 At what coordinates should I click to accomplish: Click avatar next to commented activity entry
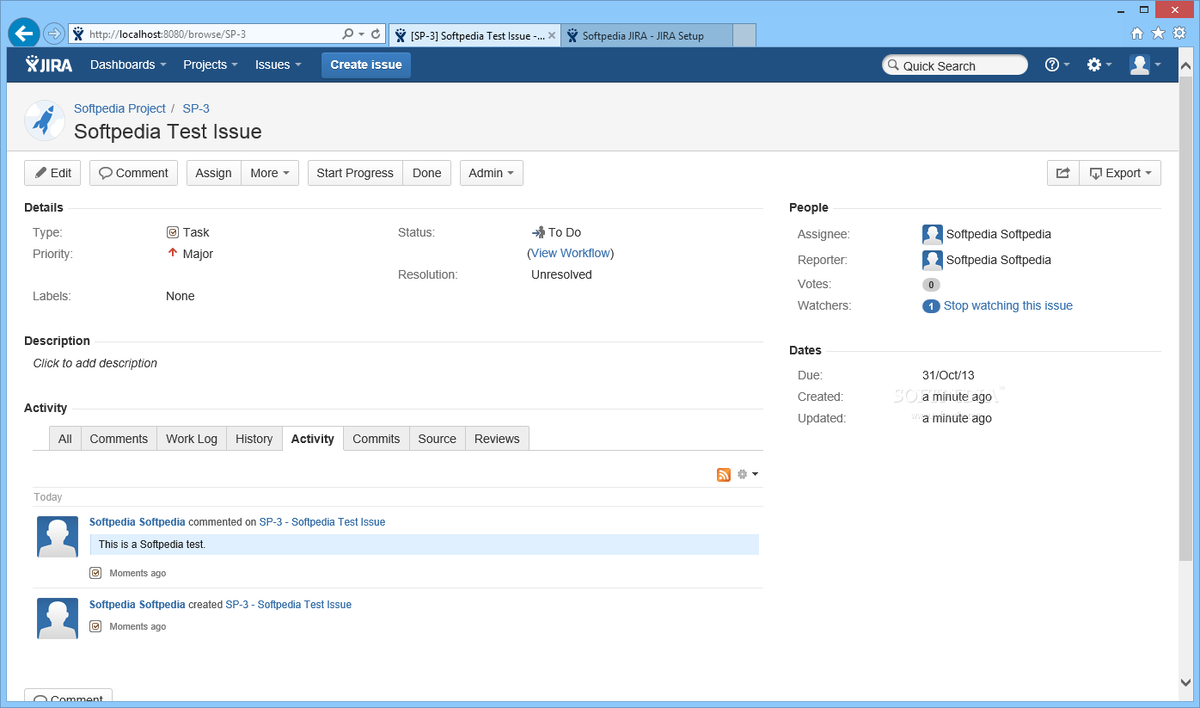57,537
